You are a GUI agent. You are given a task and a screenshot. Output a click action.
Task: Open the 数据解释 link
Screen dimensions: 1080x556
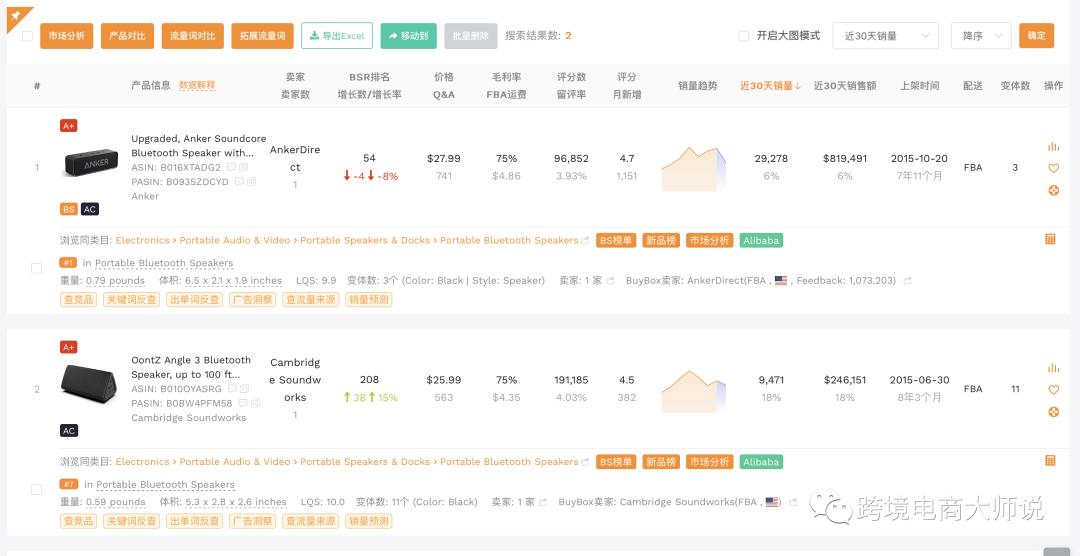tap(197, 85)
